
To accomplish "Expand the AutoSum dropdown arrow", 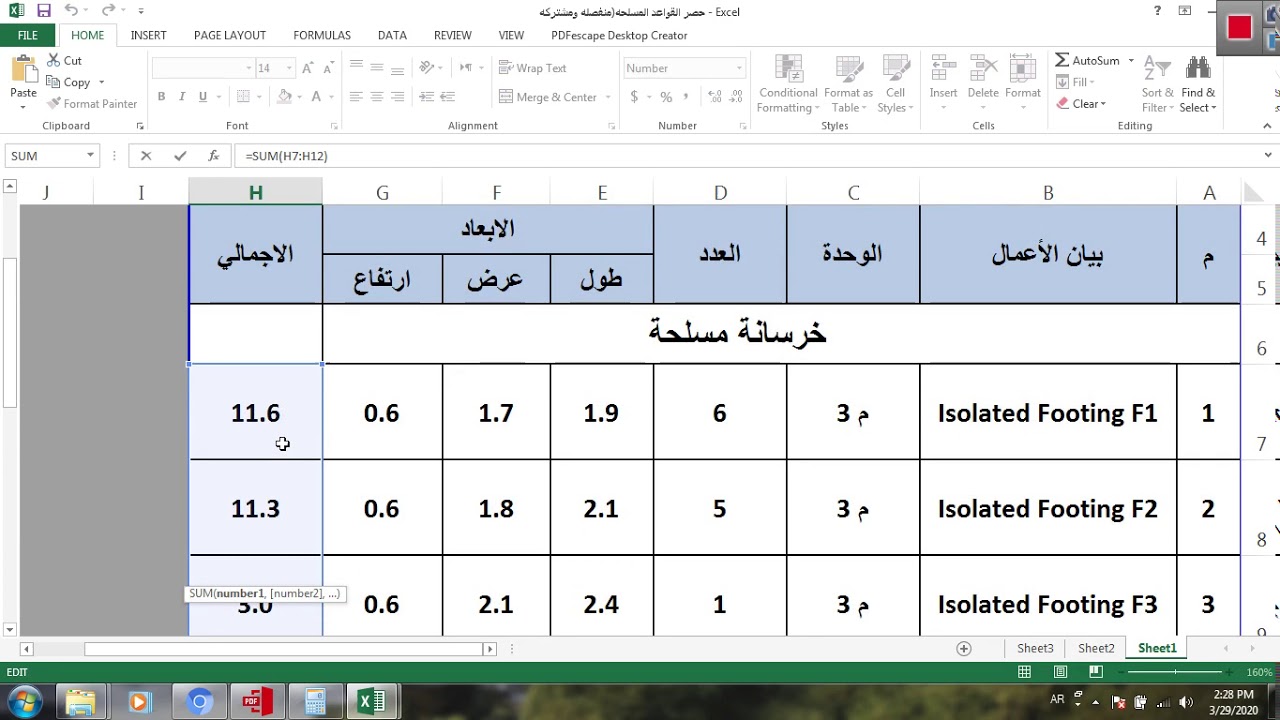I will tap(1131, 60).
